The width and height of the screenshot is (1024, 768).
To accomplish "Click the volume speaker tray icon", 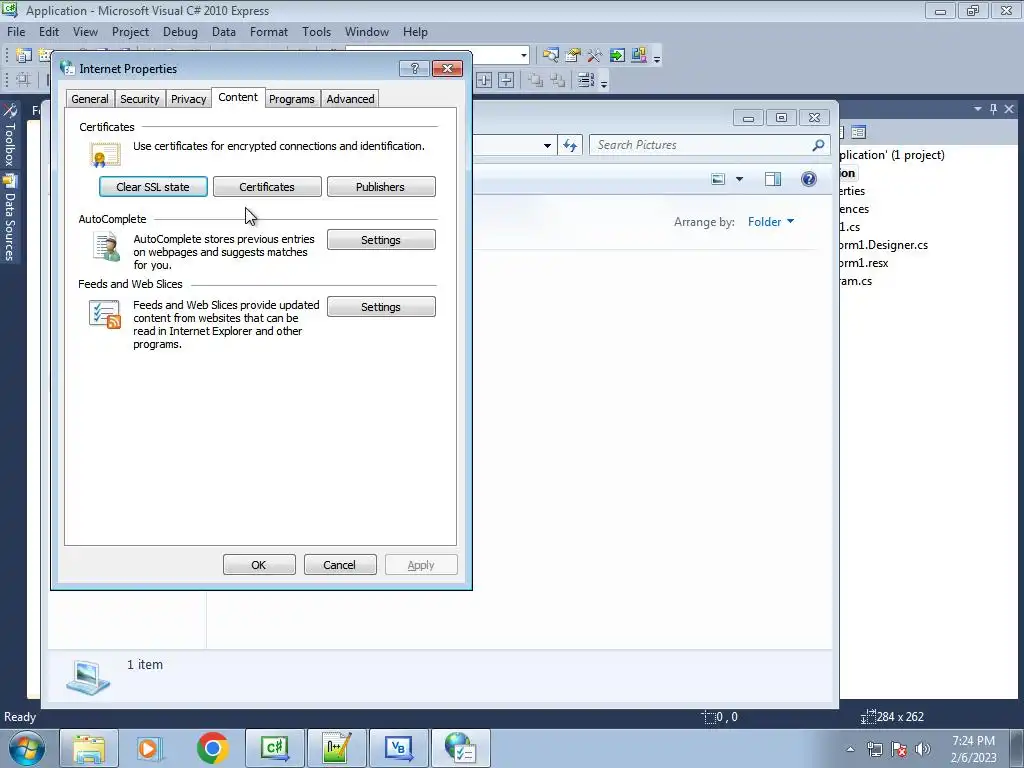I will [x=923, y=748].
